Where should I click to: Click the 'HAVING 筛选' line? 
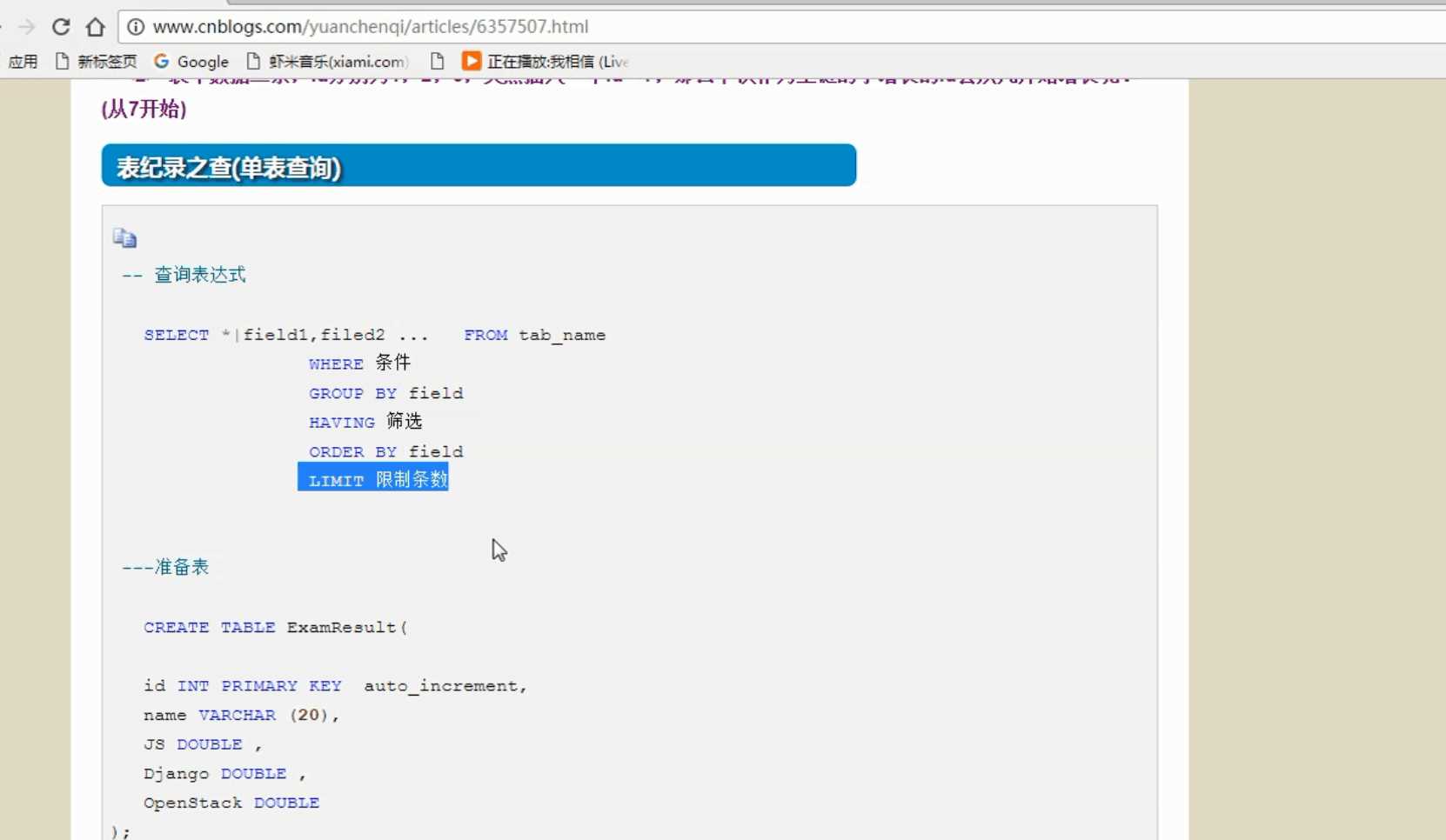tap(365, 422)
